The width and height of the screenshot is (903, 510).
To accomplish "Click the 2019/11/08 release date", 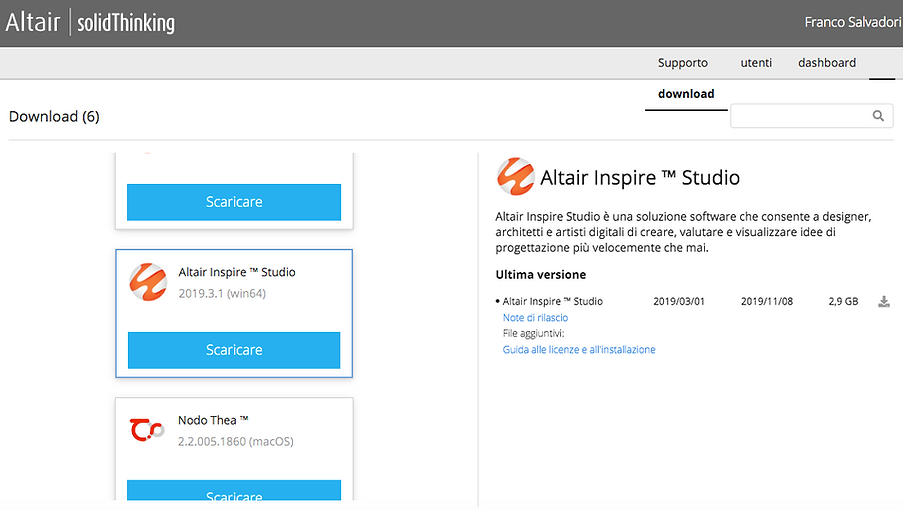I will coord(767,301).
